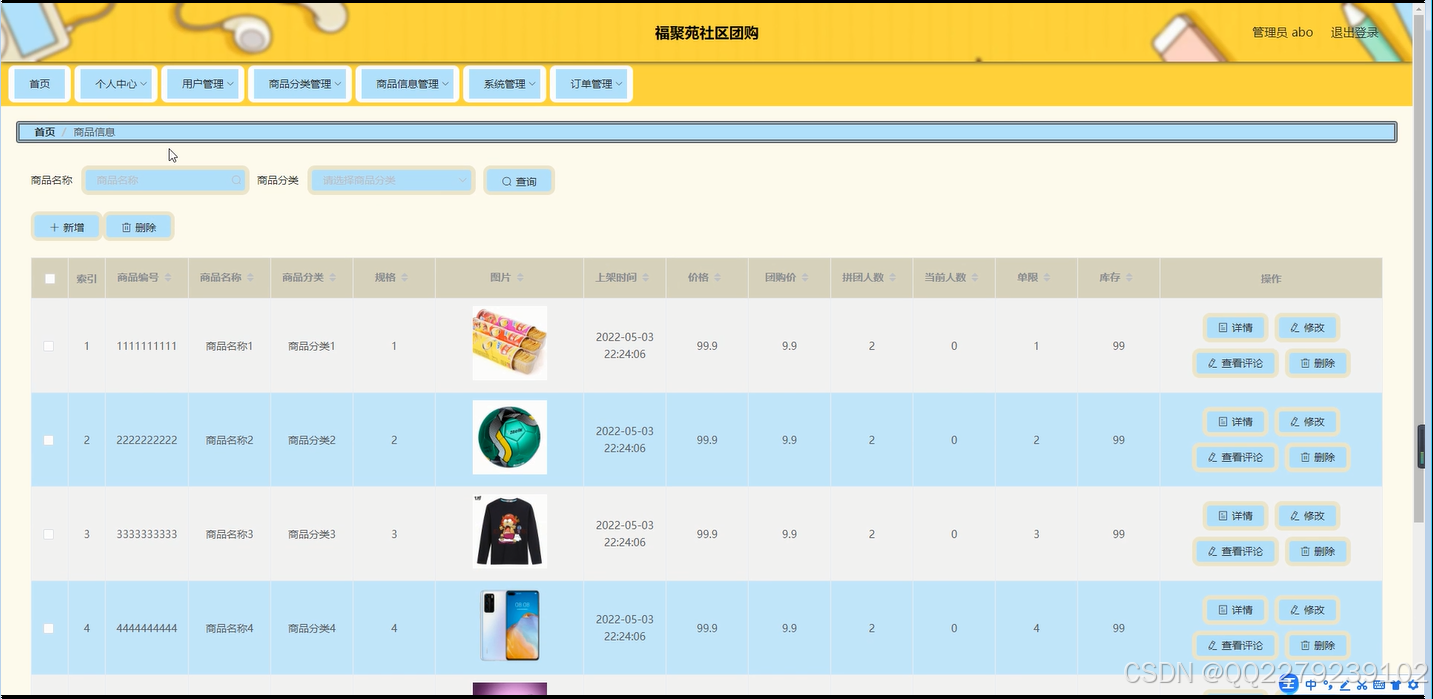Viewport: 1433px width, 699px height.
Task: Click the magnifier icon inside 商品名称 field
Action: (236, 180)
